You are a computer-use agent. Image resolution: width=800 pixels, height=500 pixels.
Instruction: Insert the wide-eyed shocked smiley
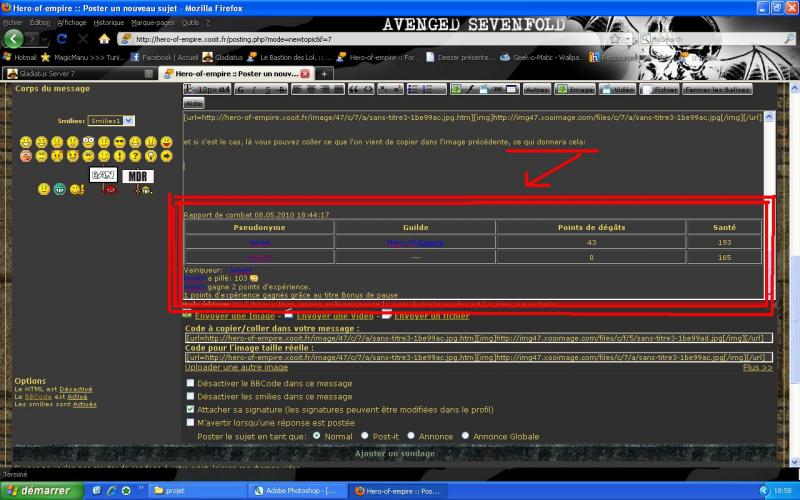click(x=88, y=142)
